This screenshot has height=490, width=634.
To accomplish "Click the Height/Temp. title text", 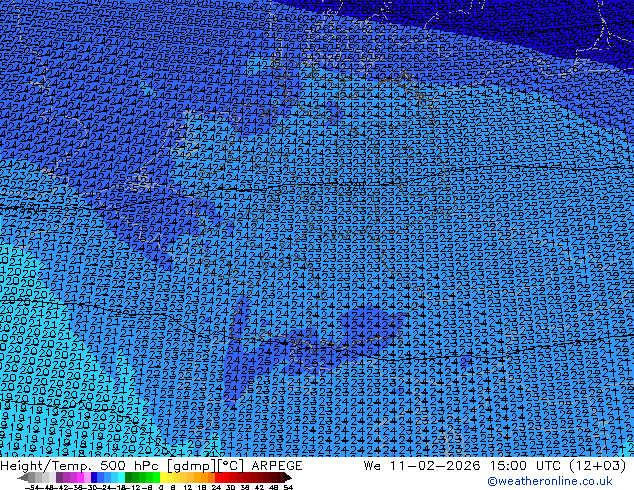I will (x=47, y=466).
